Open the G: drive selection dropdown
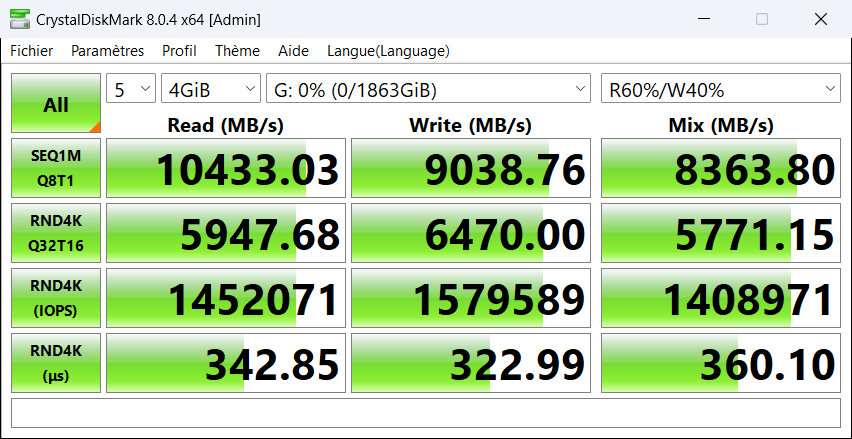 tap(429, 90)
